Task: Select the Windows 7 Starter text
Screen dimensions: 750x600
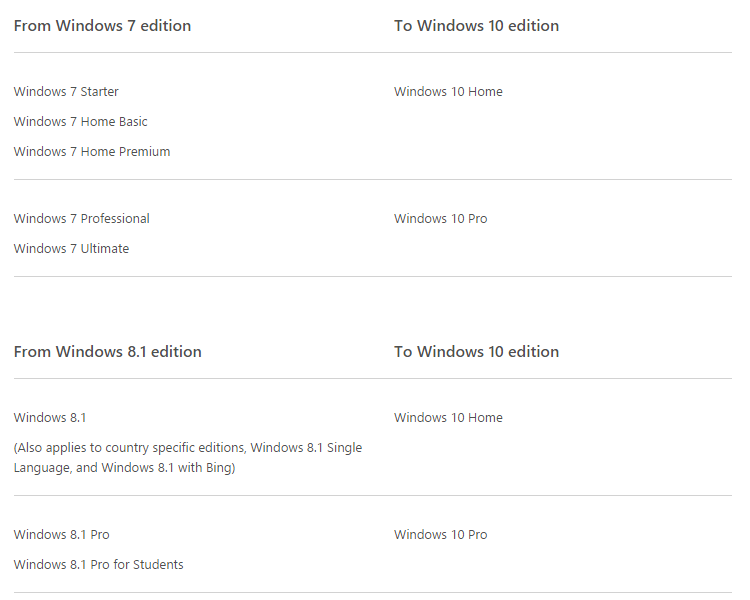Action: coord(66,92)
